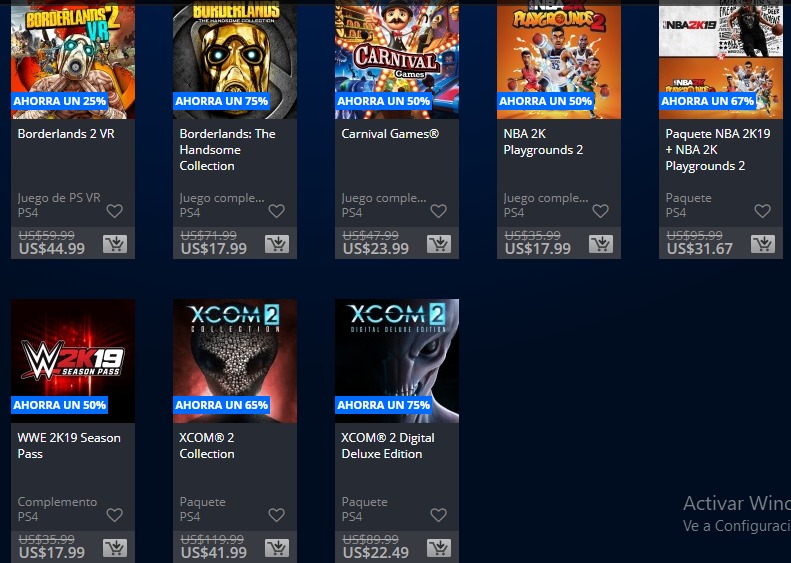Open the NBA 2K Playgrounds 2 cover thumbnail
791x563 pixels.
[559, 60]
